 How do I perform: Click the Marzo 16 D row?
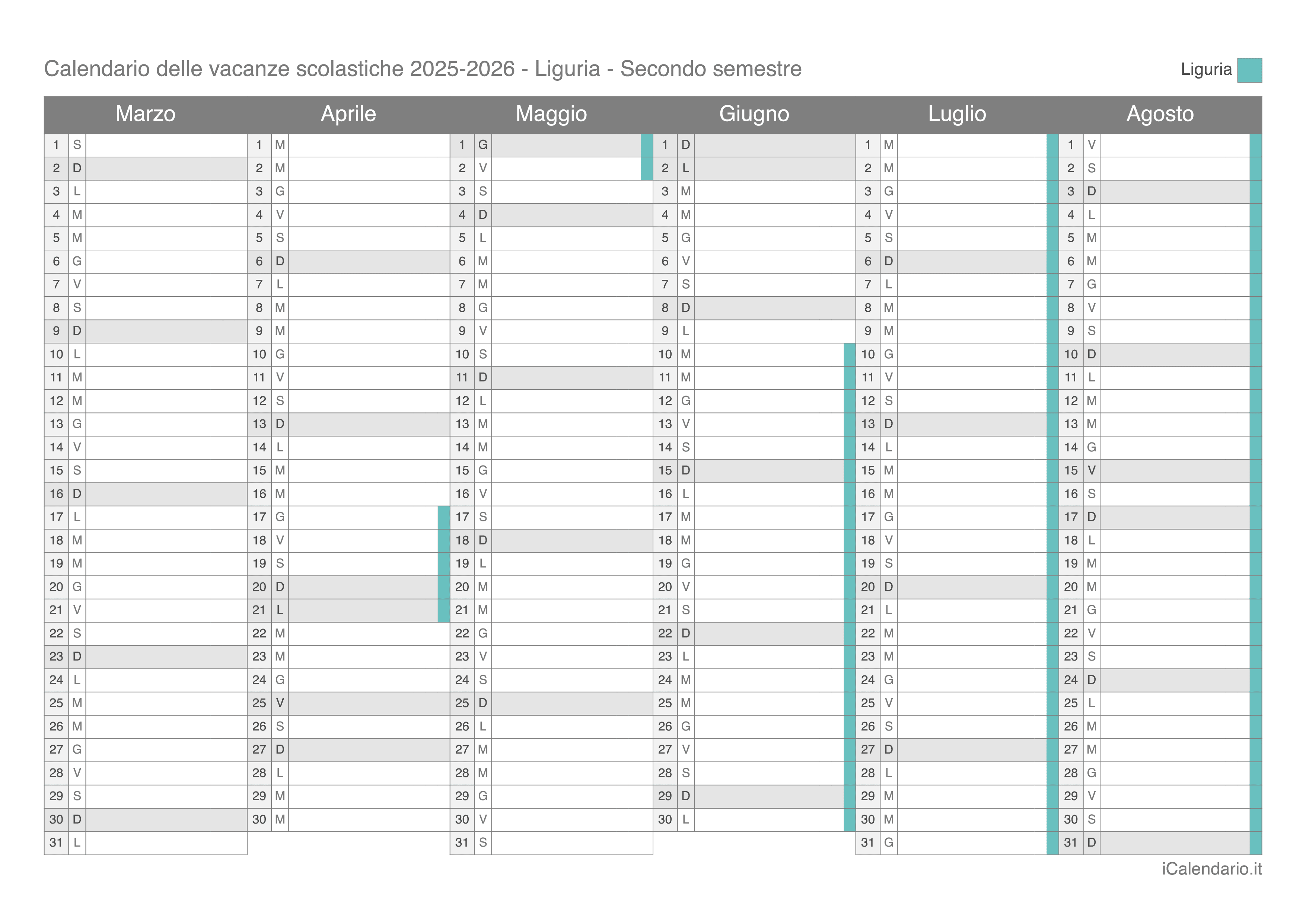click(x=146, y=494)
